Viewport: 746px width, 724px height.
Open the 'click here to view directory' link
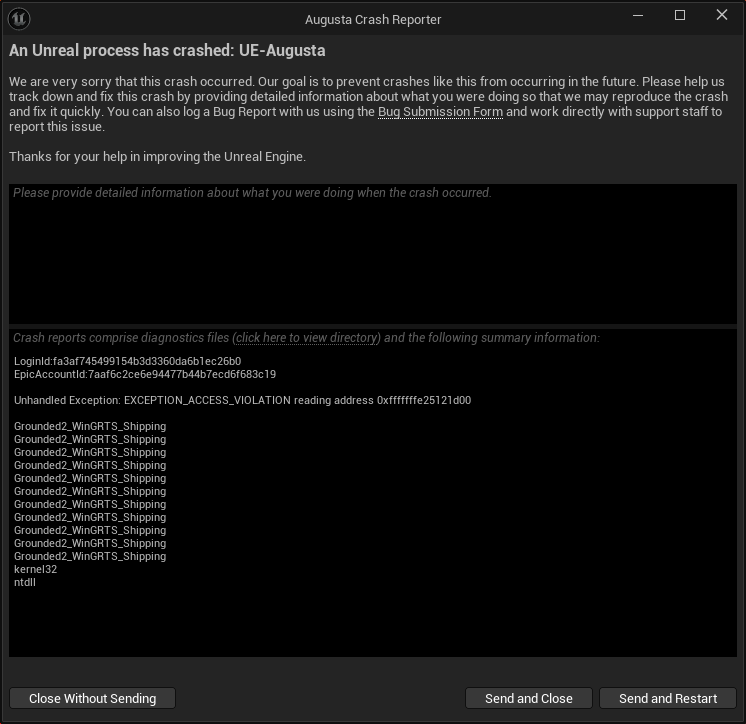point(306,338)
